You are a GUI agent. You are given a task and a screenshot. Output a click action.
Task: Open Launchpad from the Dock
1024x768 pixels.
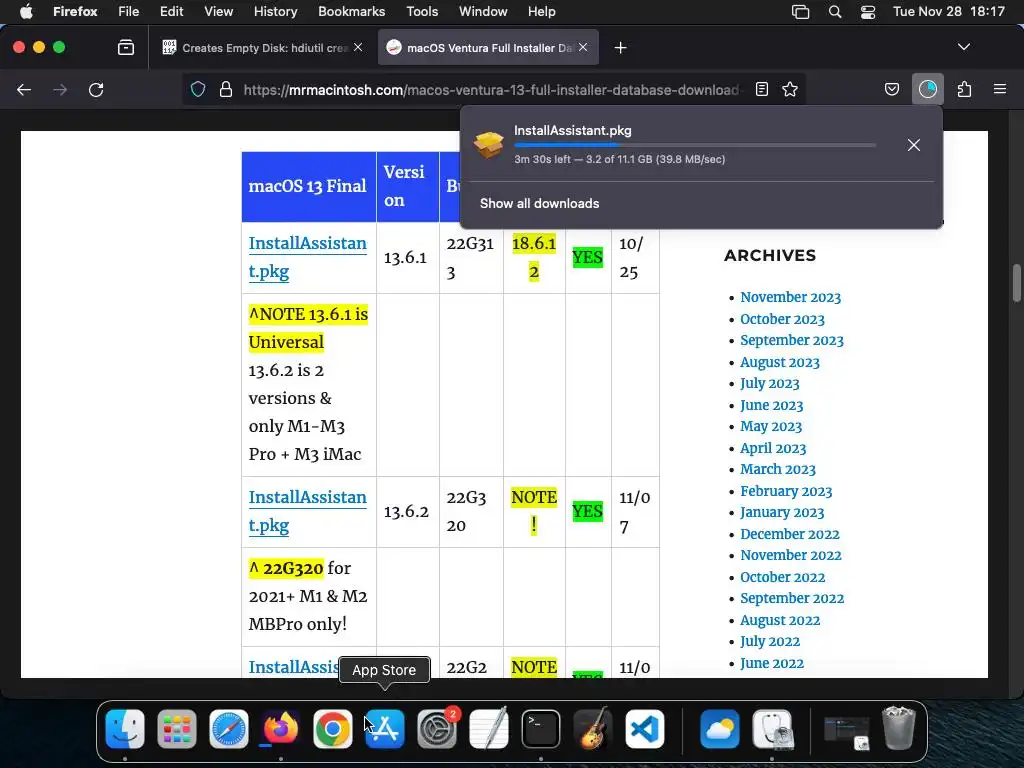(x=177, y=728)
